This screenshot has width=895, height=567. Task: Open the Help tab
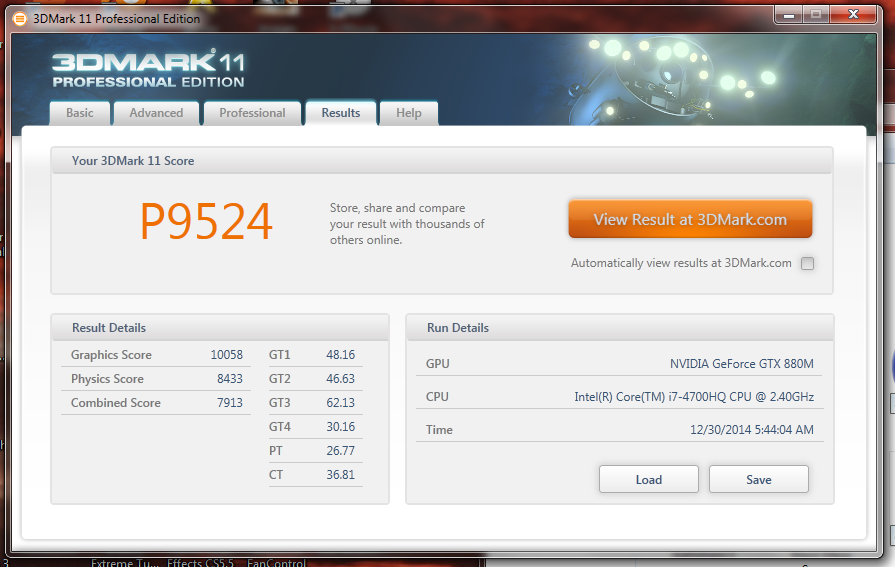pyautogui.click(x=409, y=113)
